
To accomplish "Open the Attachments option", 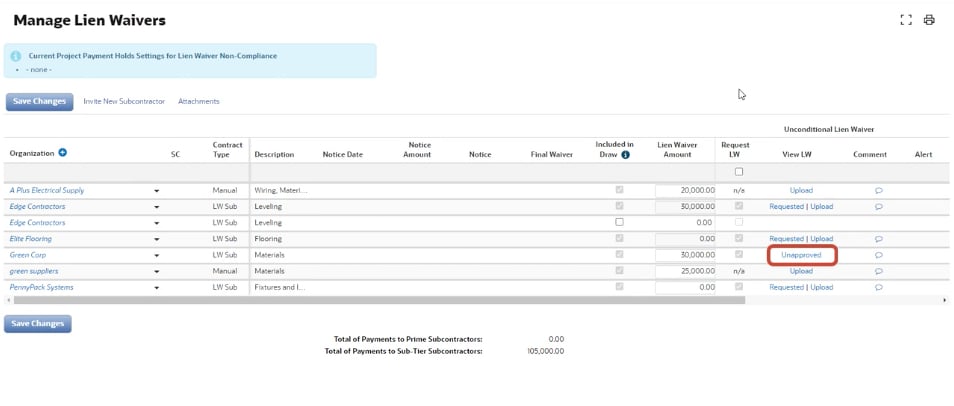I will pos(198,101).
